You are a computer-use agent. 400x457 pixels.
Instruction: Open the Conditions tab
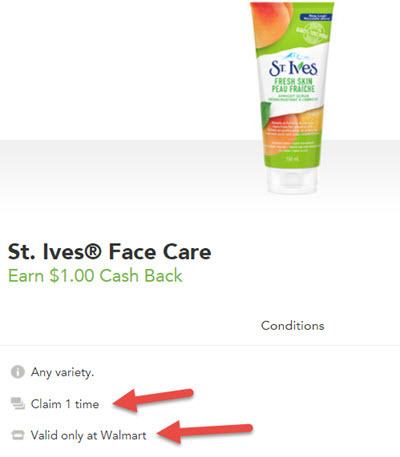click(x=292, y=326)
